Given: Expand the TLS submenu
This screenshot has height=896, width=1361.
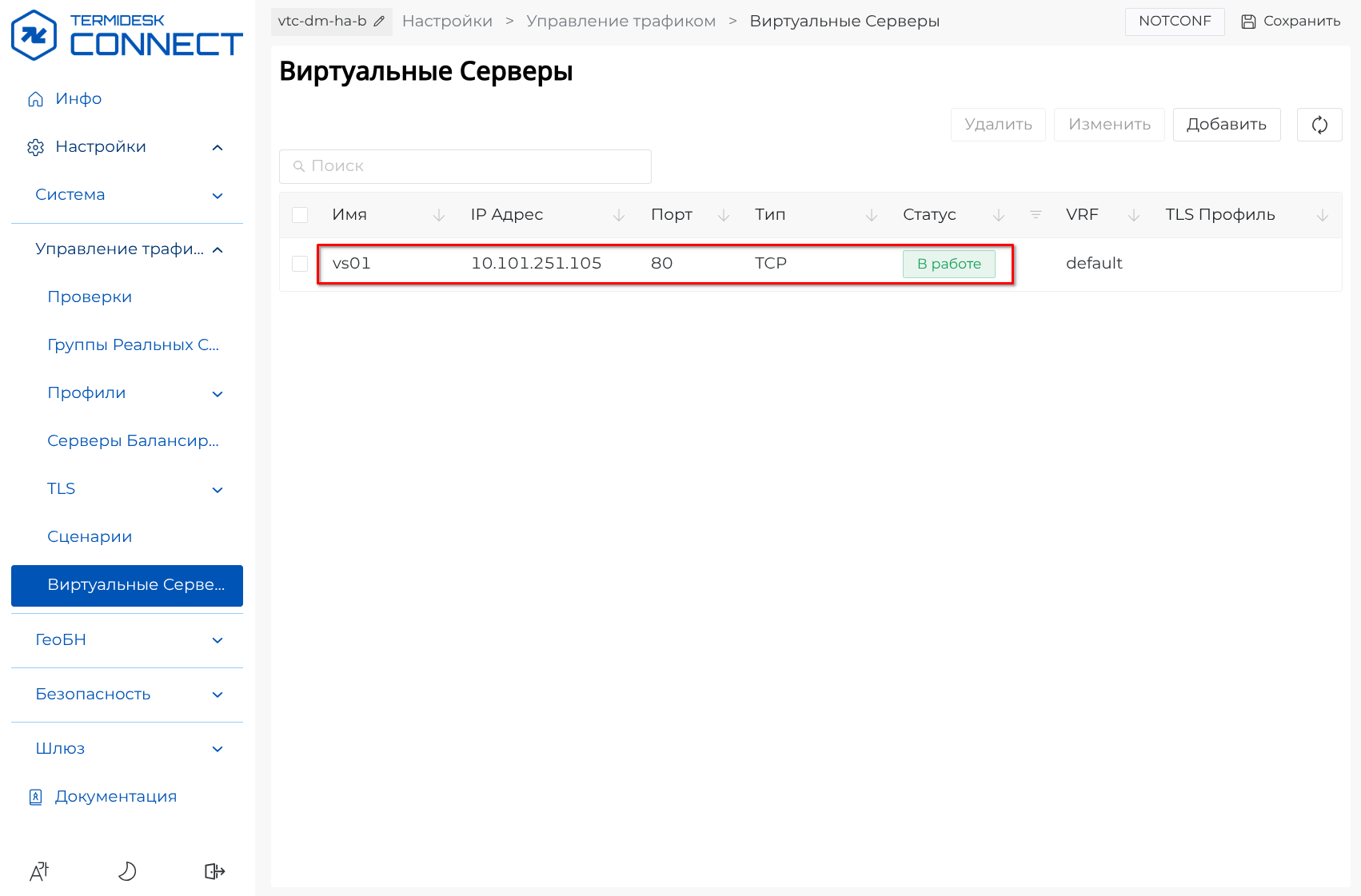Looking at the screenshot, I should point(217,489).
